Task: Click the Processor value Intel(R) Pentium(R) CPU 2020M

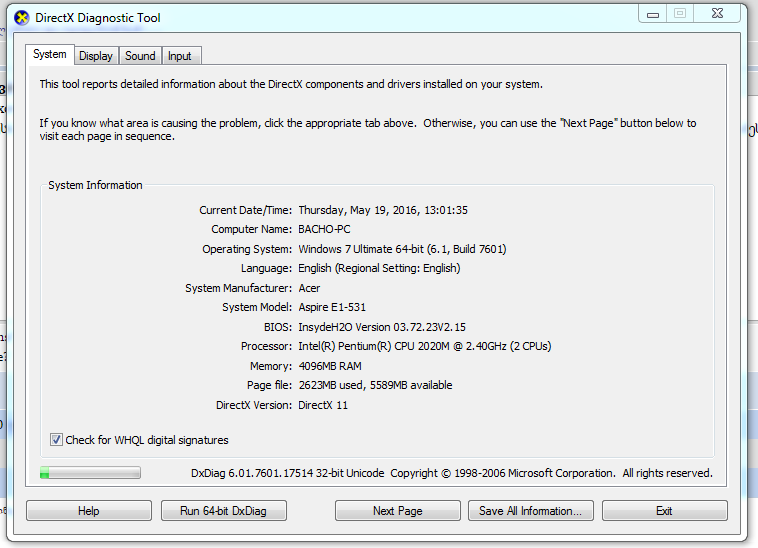Action: pyautogui.click(x=374, y=346)
